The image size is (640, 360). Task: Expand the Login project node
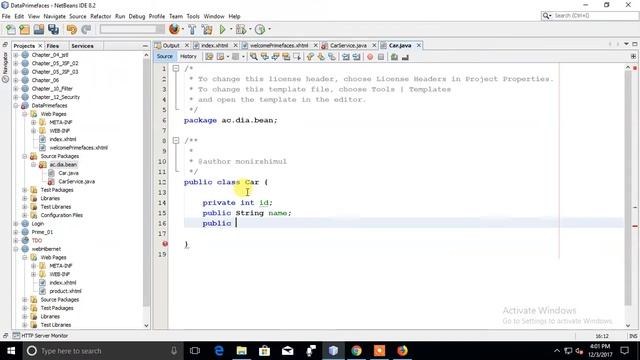tap(16, 224)
